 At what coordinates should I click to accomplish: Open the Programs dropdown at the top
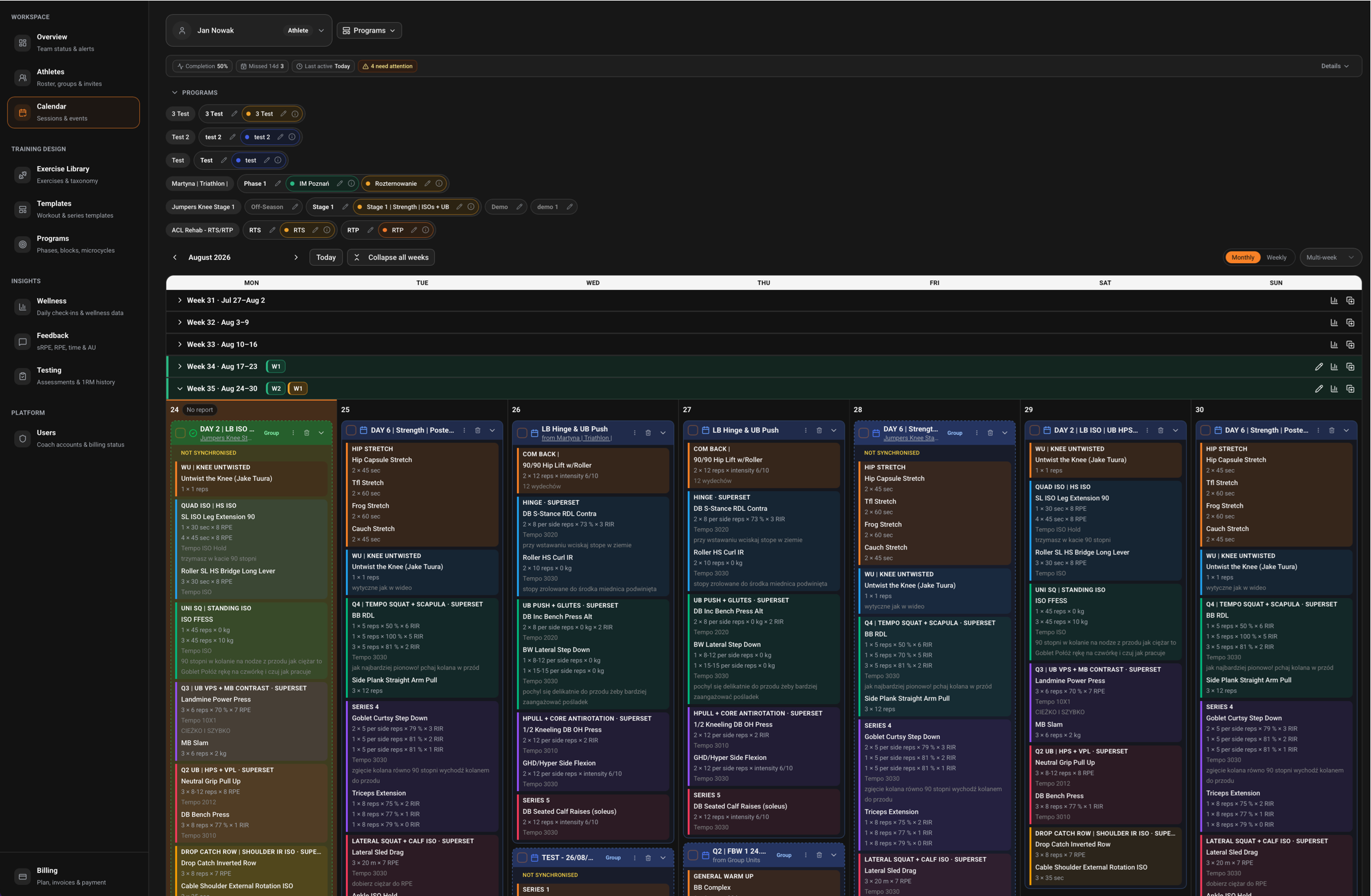[x=369, y=31]
